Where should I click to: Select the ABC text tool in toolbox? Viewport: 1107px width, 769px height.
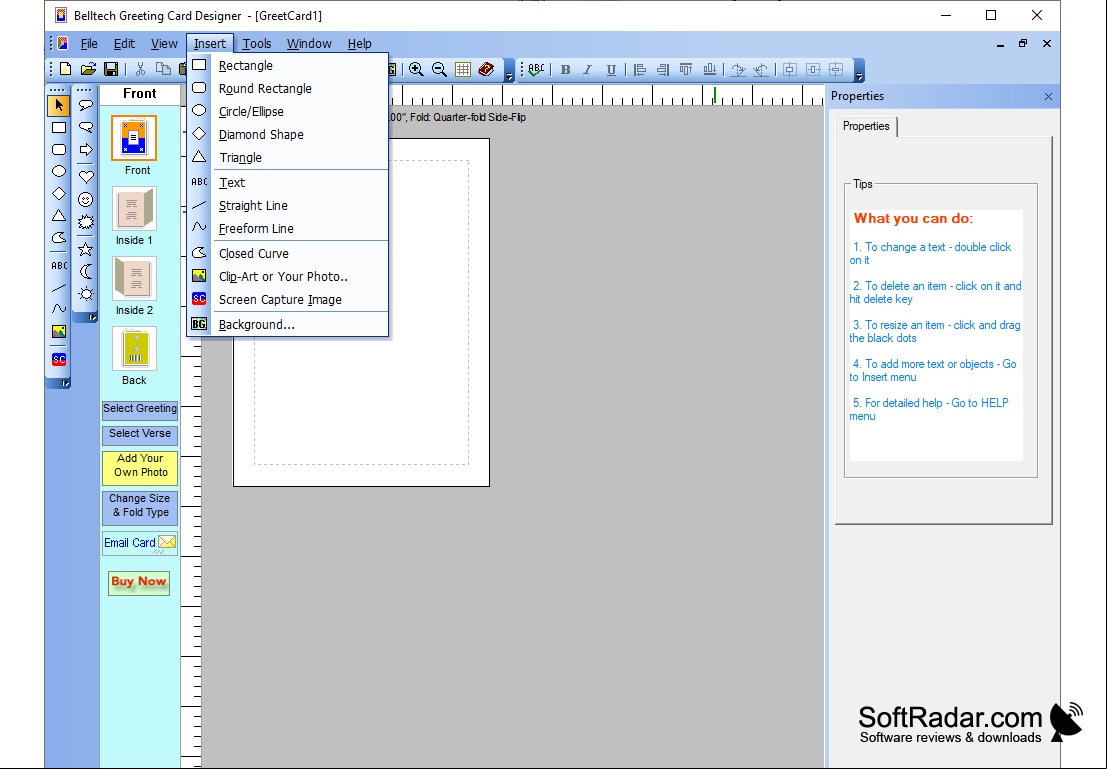click(x=59, y=266)
